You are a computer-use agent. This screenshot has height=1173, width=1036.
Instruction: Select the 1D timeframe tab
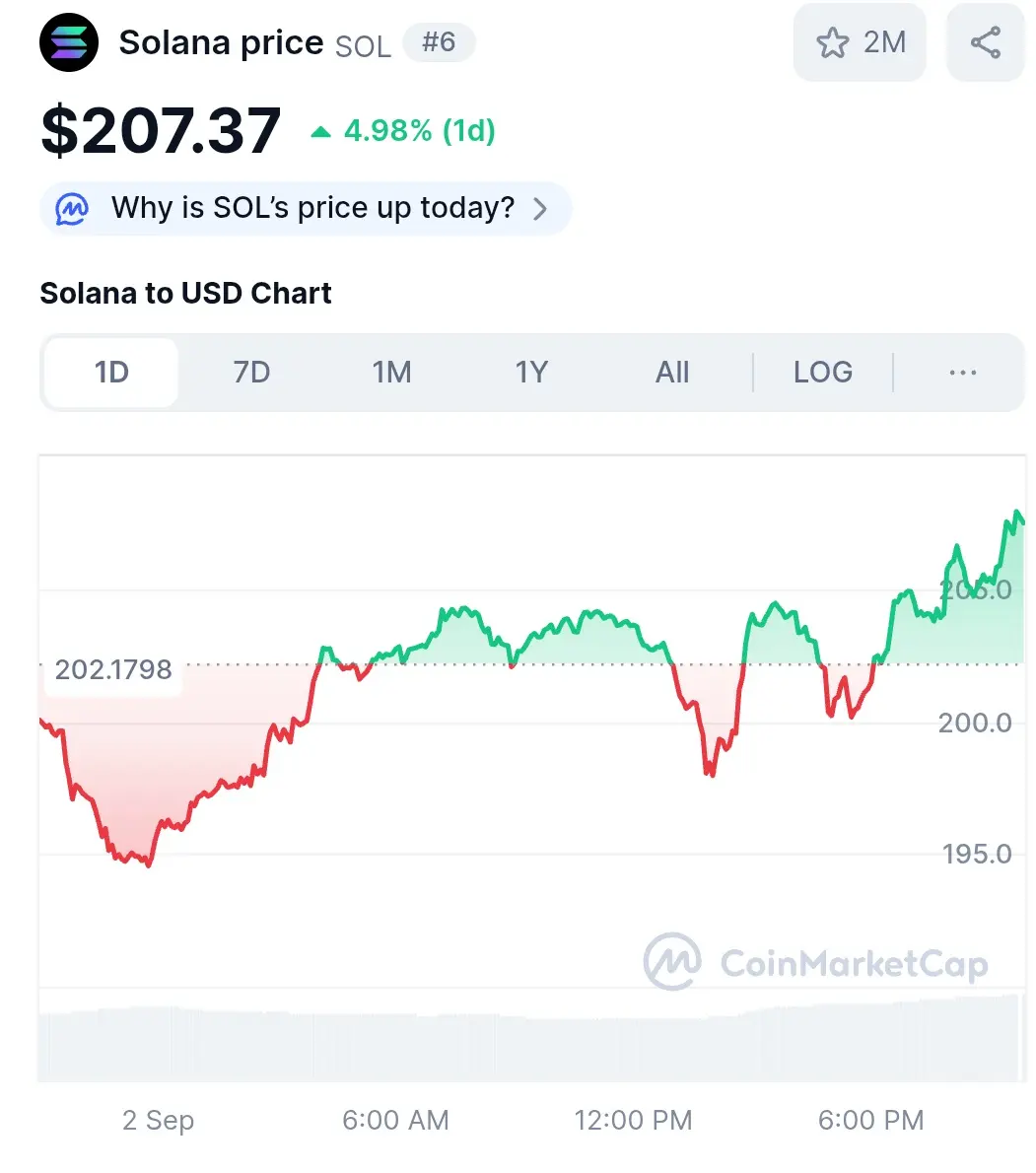(111, 373)
